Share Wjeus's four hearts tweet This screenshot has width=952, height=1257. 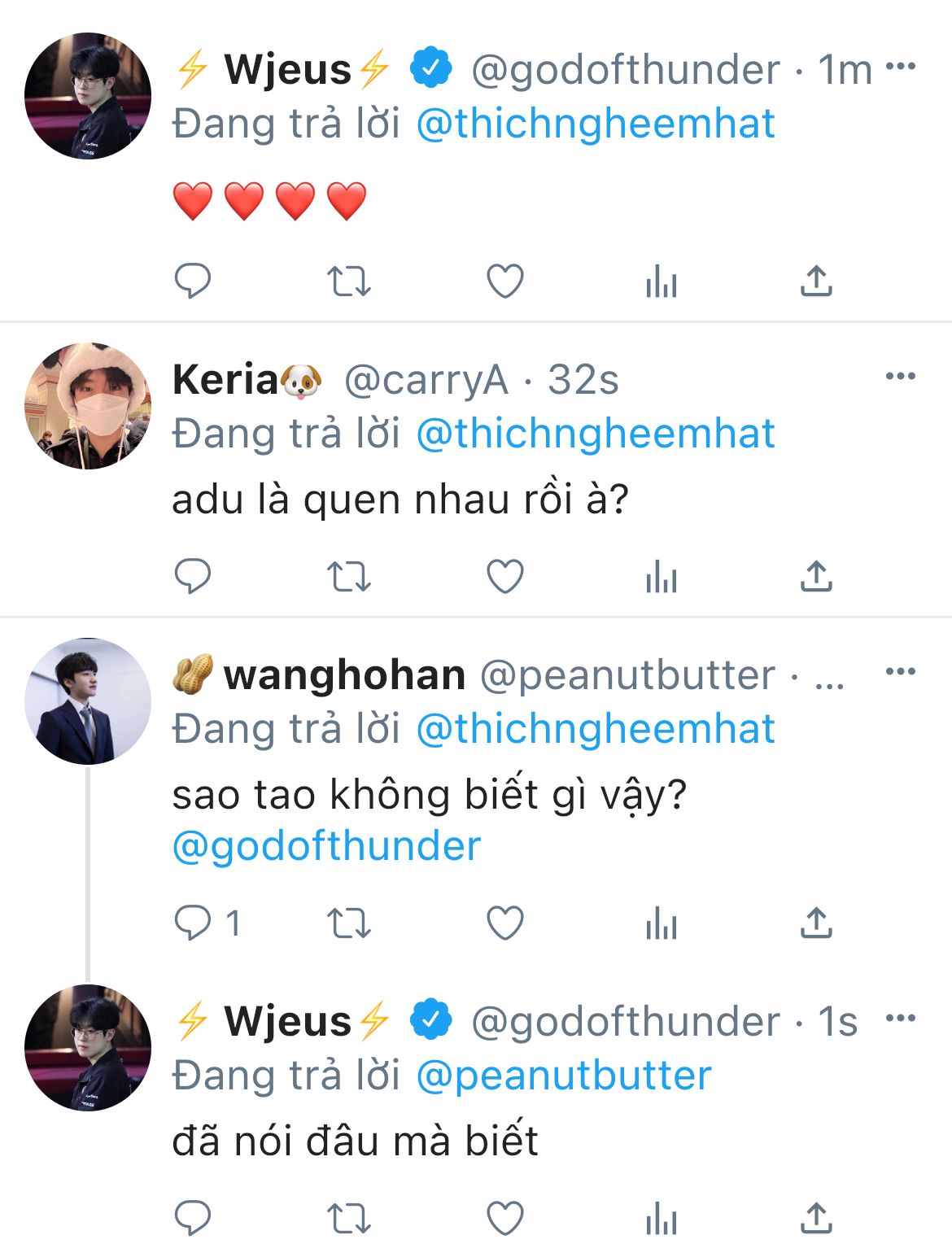pos(816,282)
